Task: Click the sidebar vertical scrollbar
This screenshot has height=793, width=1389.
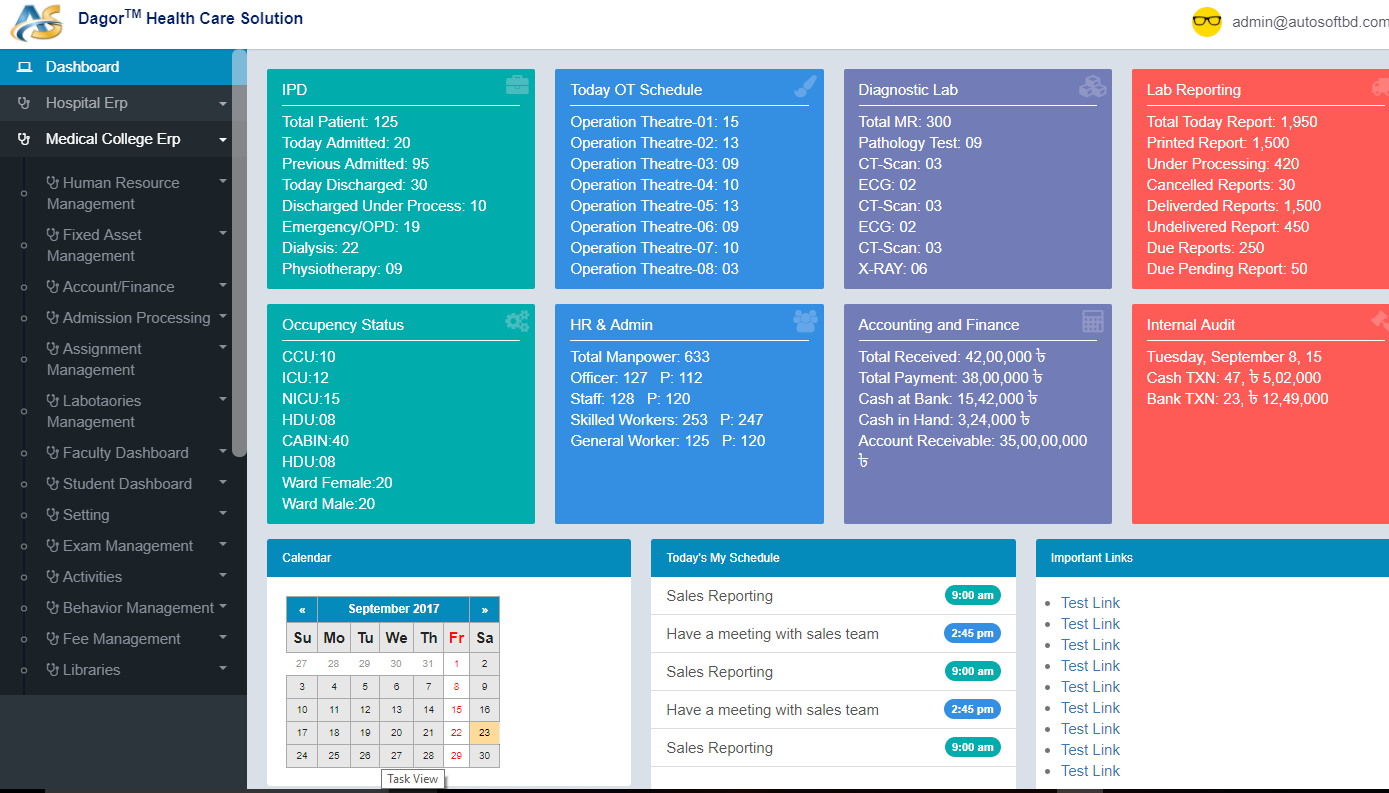Action: [239, 250]
